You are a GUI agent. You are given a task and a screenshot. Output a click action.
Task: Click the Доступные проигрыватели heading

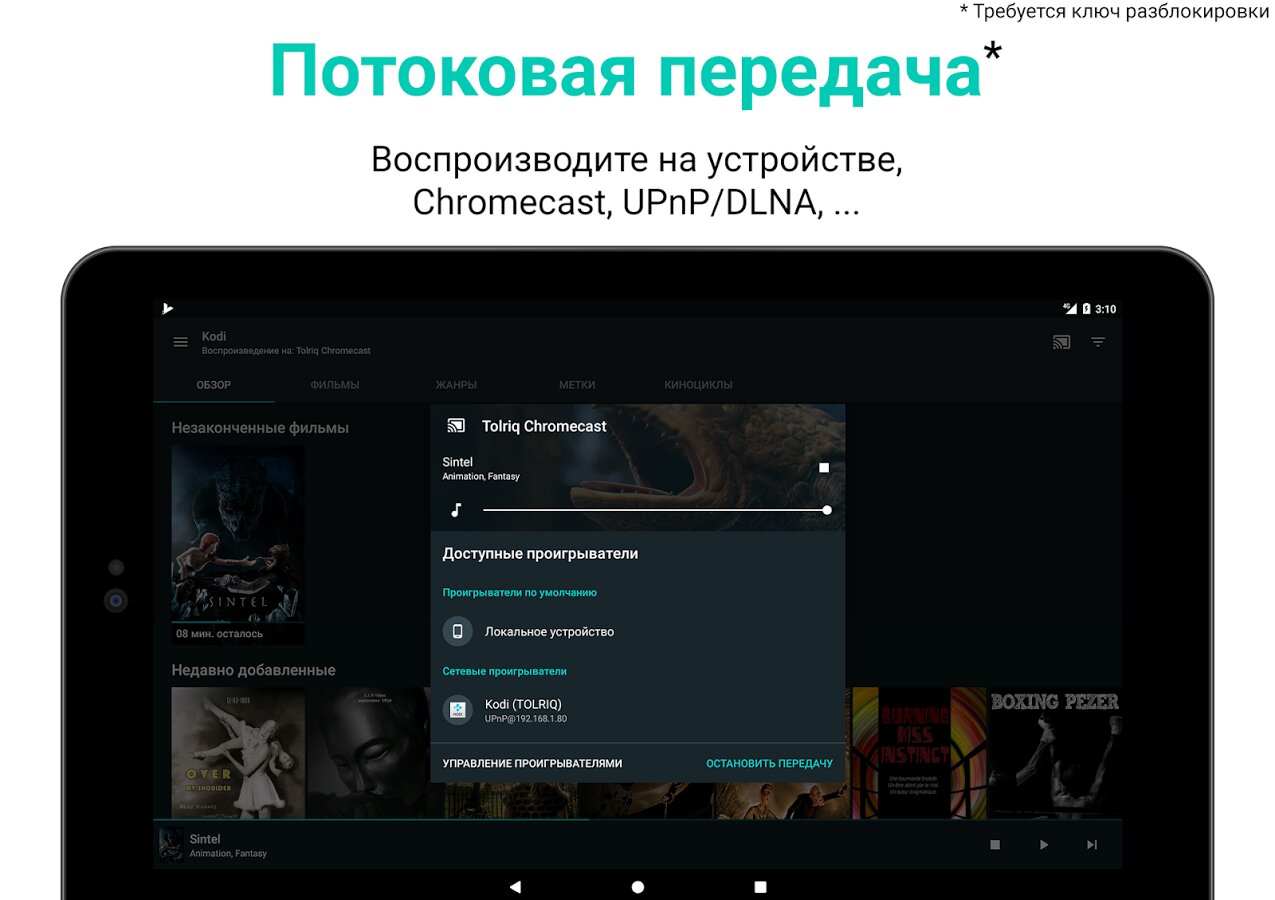(540, 554)
